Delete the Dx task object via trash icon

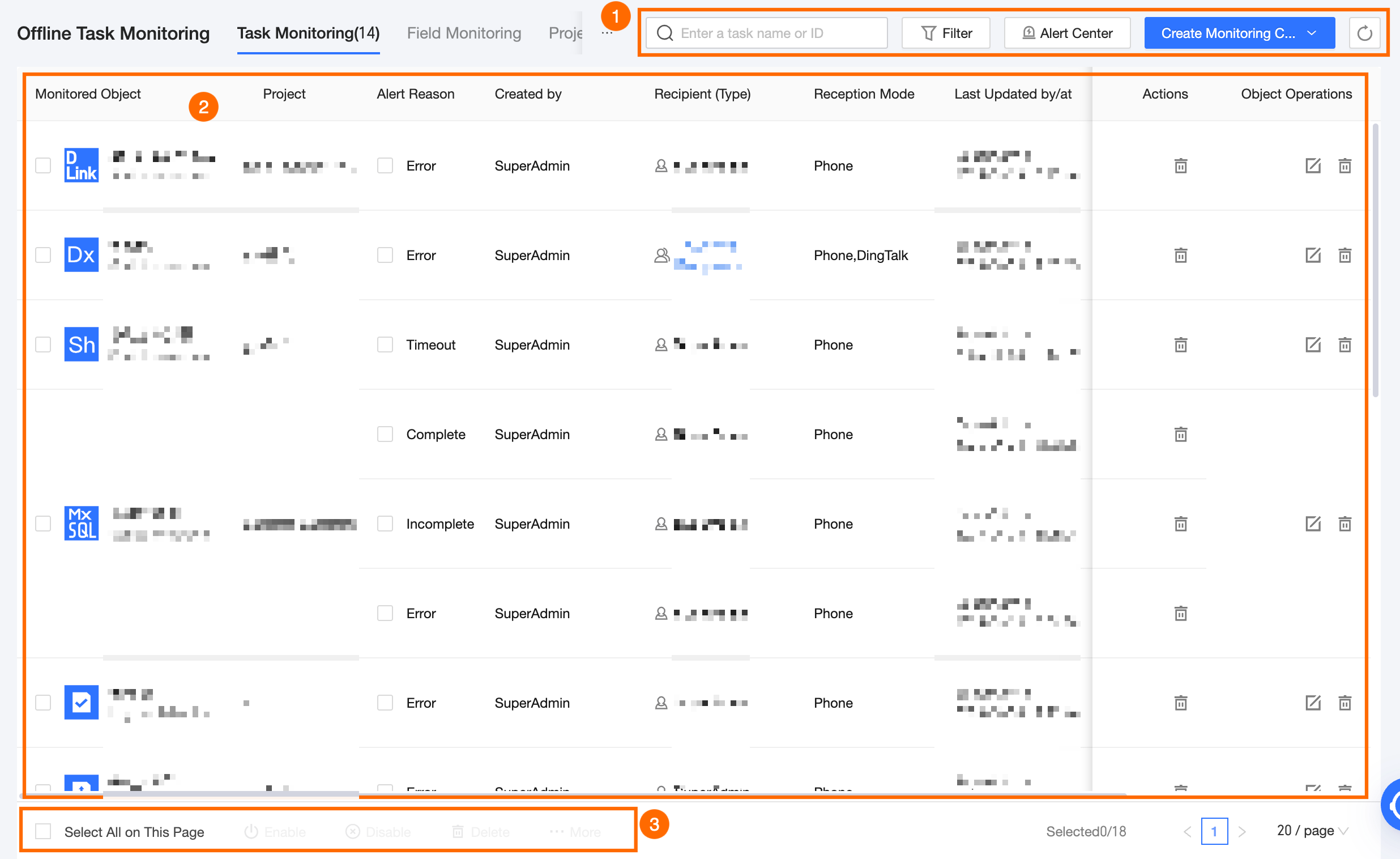tap(1344, 255)
